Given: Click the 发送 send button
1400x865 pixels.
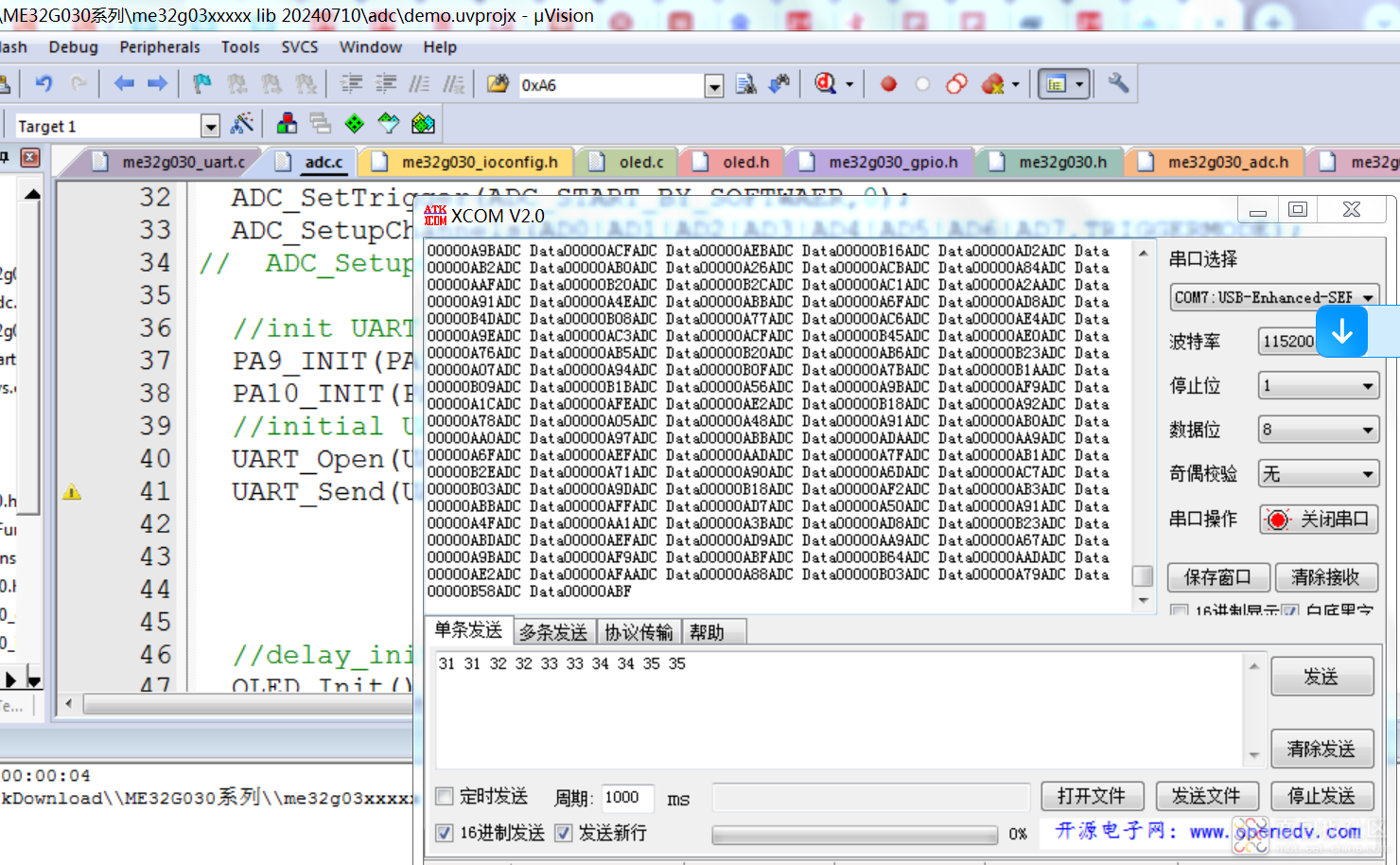Looking at the screenshot, I should coord(1321,677).
